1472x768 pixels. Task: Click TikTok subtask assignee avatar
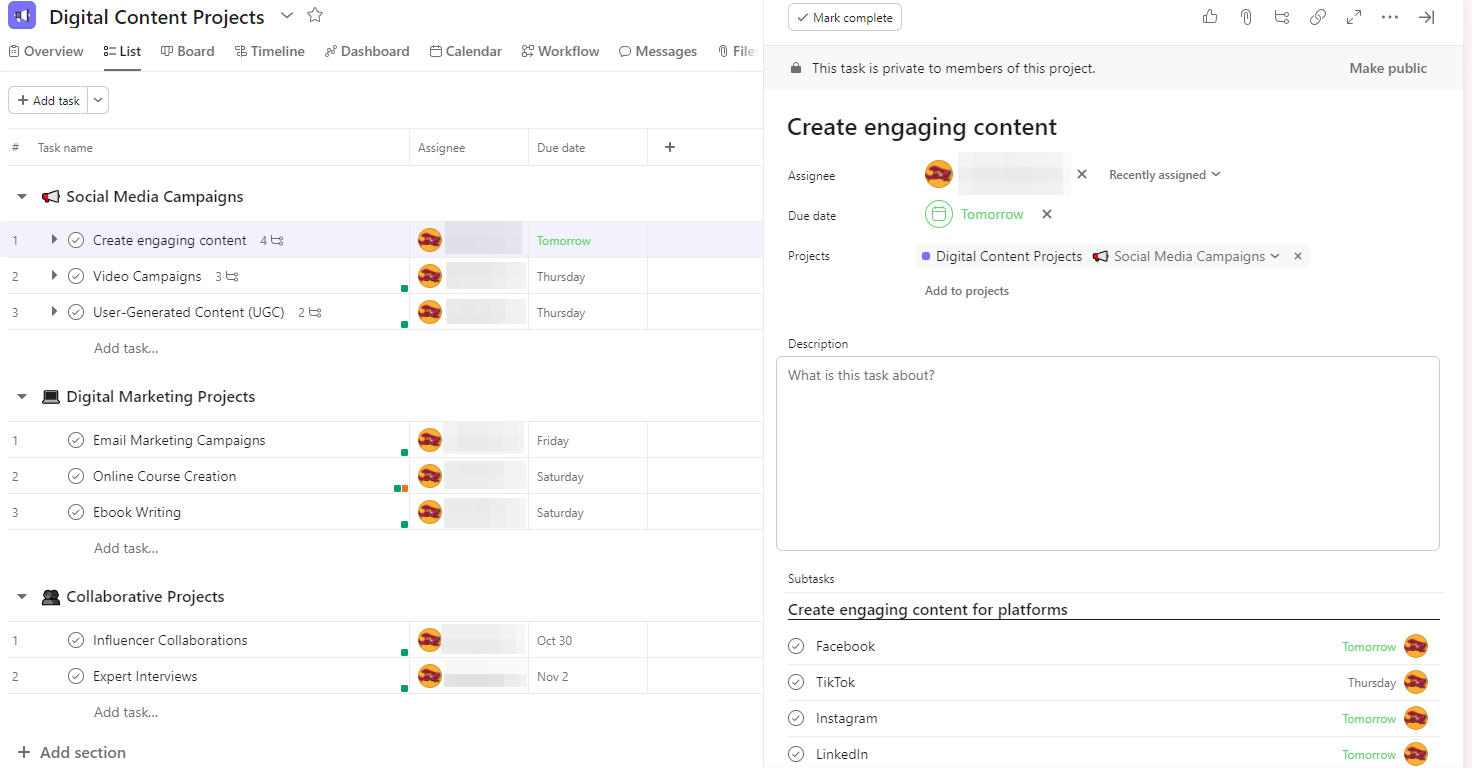click(1415, 682)
